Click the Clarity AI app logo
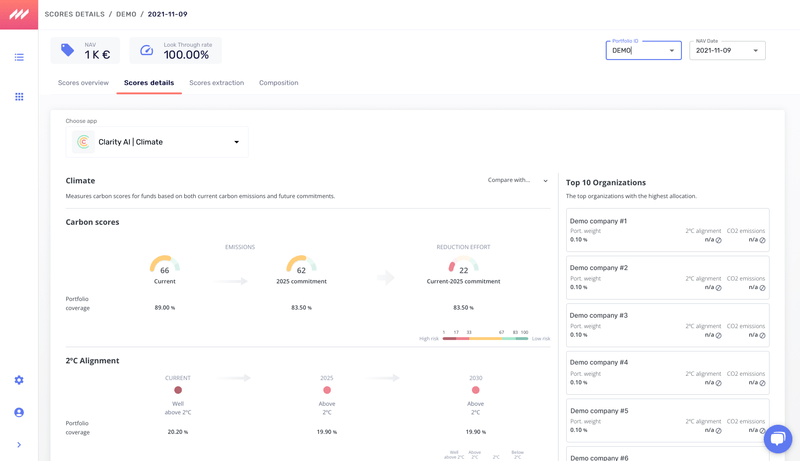The width and height of the screenshot is (800, 461). pos(84,142)
